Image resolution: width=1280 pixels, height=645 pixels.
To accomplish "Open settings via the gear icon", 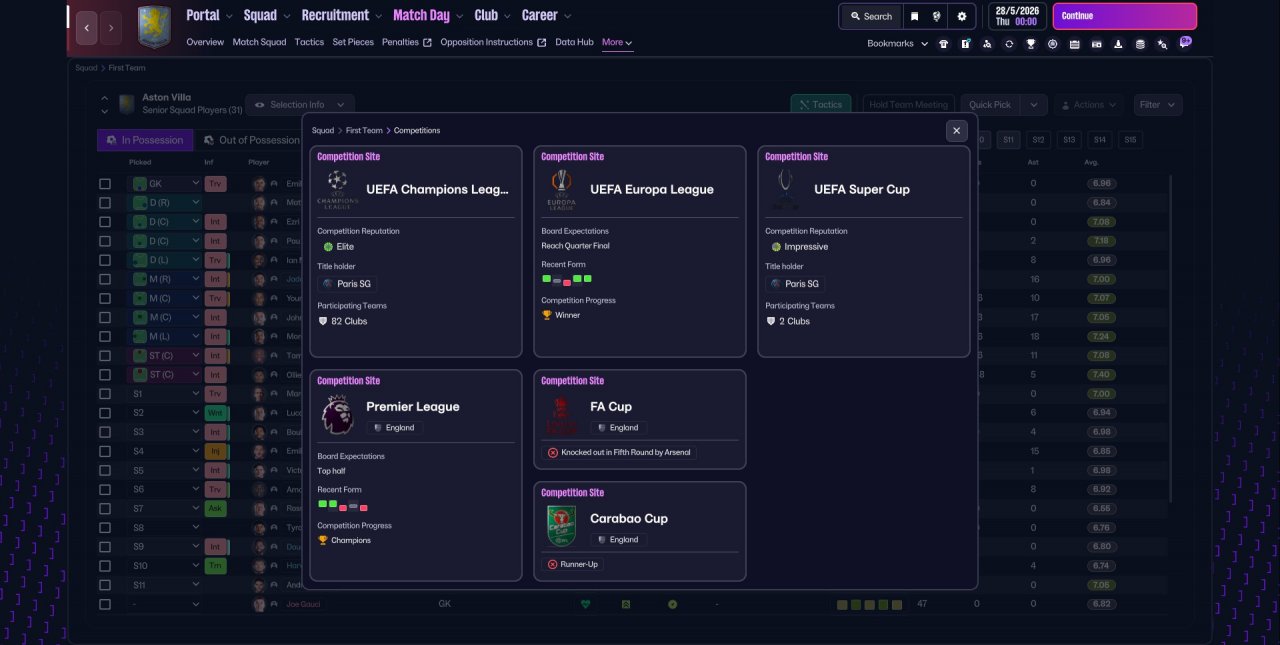I will [x=962, y=16].
